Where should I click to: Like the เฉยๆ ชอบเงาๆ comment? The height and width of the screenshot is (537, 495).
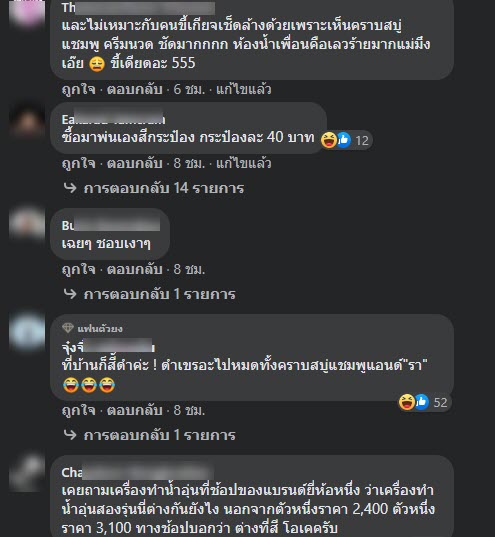tap(78, 269)
